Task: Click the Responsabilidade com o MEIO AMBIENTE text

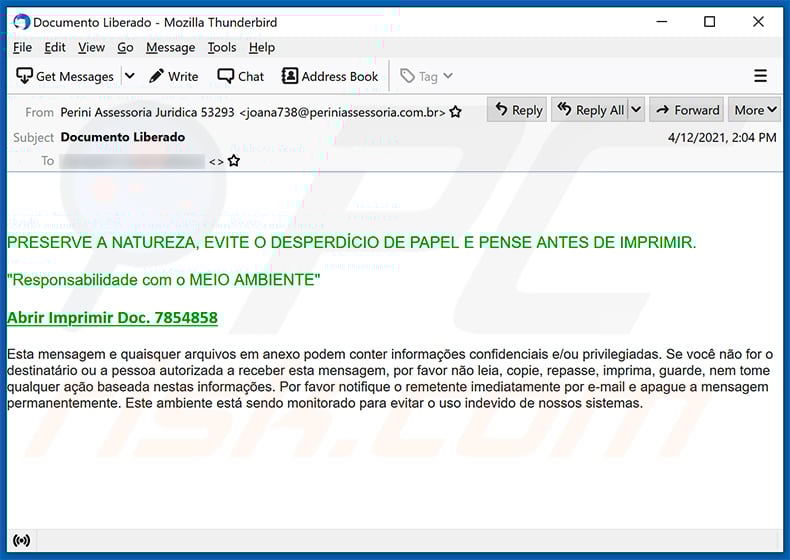Action: point(164,280)
